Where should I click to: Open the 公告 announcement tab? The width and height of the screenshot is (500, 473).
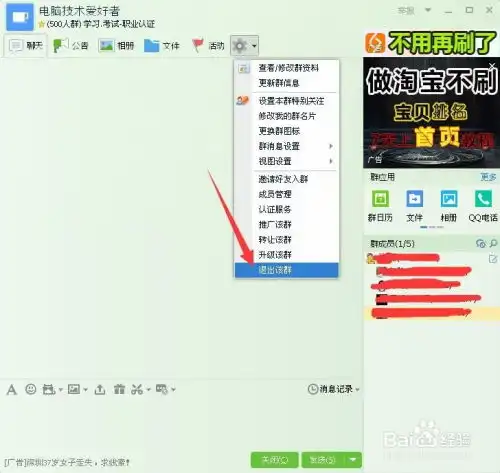tap(71, 45)
